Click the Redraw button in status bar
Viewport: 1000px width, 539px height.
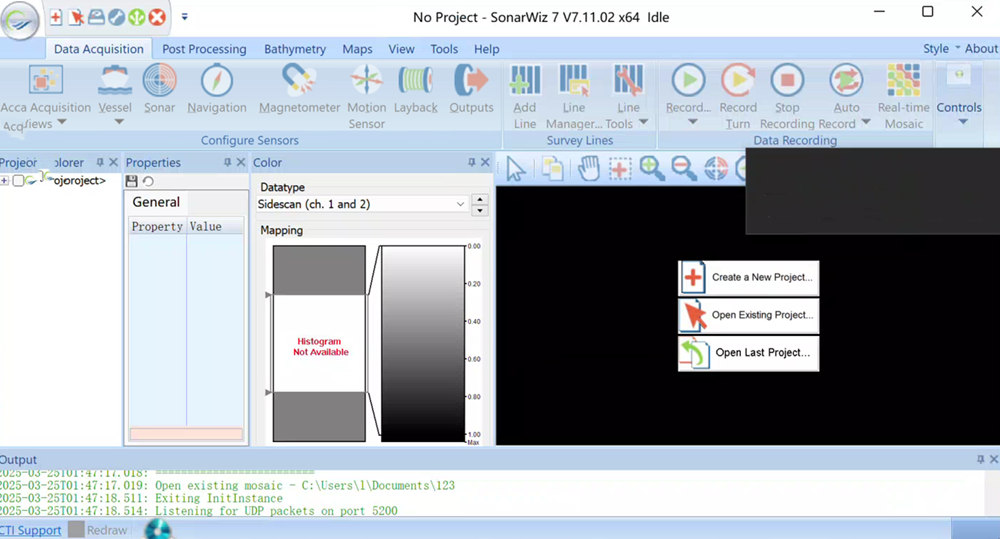click(99, 529)
